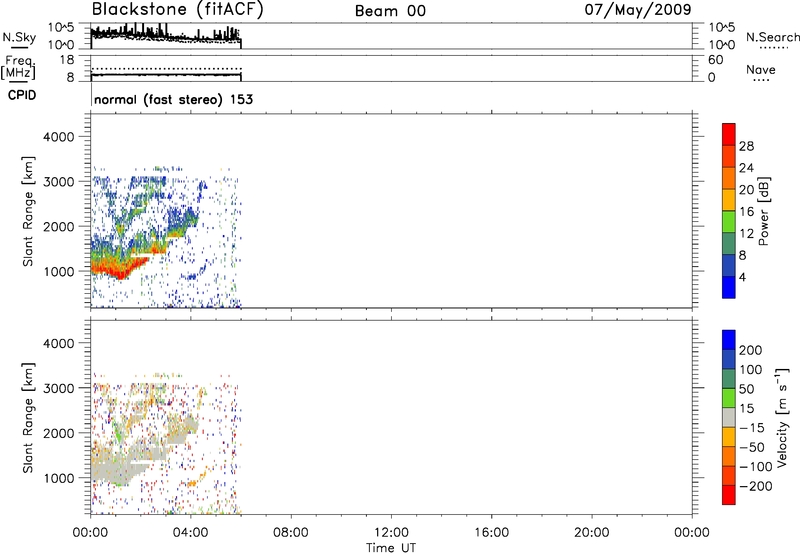800x554 pixels.
Task: Select the N.Search legend label
Action: (772, 37)
